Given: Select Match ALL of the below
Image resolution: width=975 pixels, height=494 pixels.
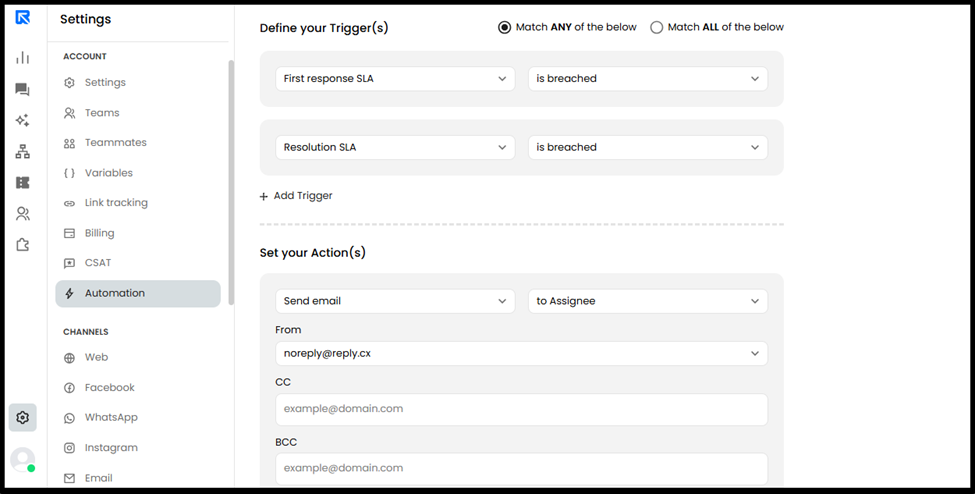Looking at the screenshot, I should pyautogui.click(x=717, y=27).
